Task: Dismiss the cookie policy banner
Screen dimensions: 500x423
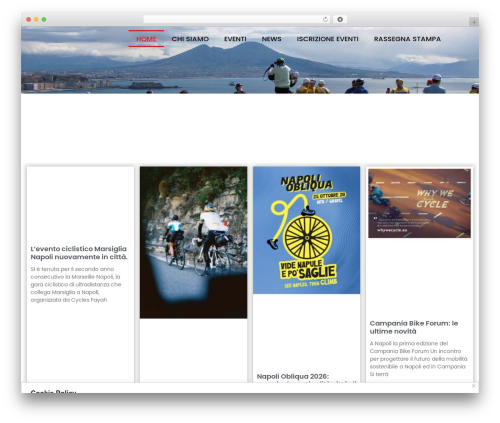Action: pos(473,386)
